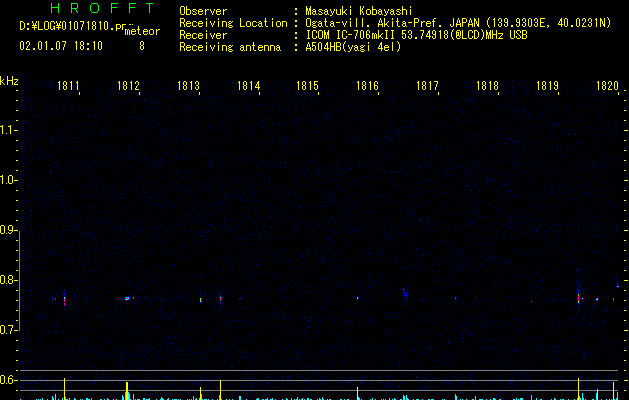Image resolution: width=629 pixels, height=400 pixels.
Task: Click the 1820 time axis label
Action: (x=607, y=86)
